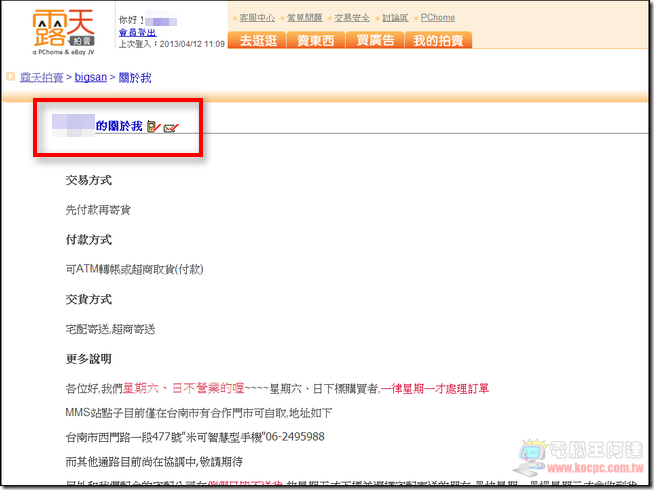Viewport: 654px width, 490px height.
Task: Click the blue 的關於我 heading link
Action: tap(119, 126)
